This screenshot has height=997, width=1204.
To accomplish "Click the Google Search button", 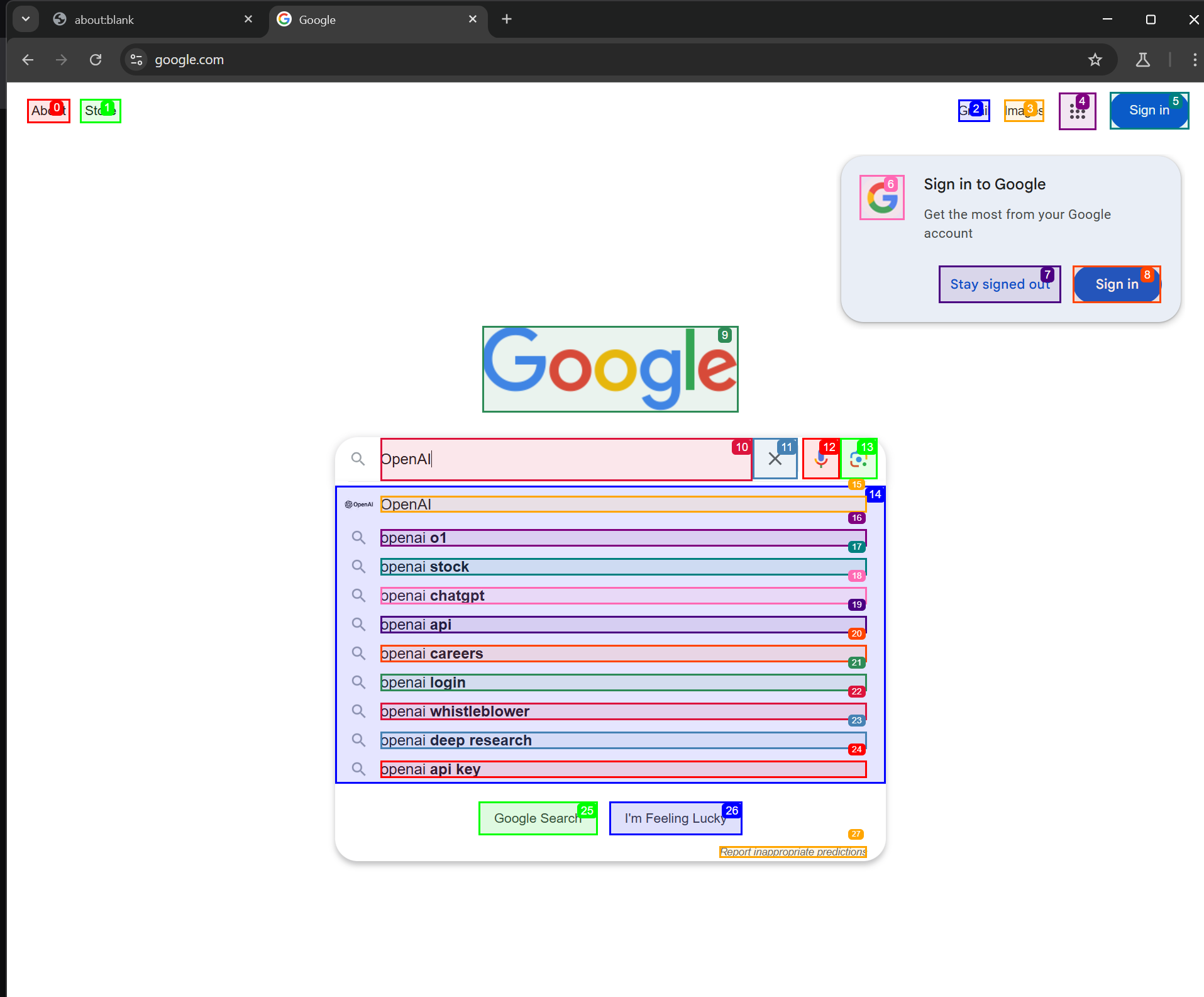I will 538,818.
